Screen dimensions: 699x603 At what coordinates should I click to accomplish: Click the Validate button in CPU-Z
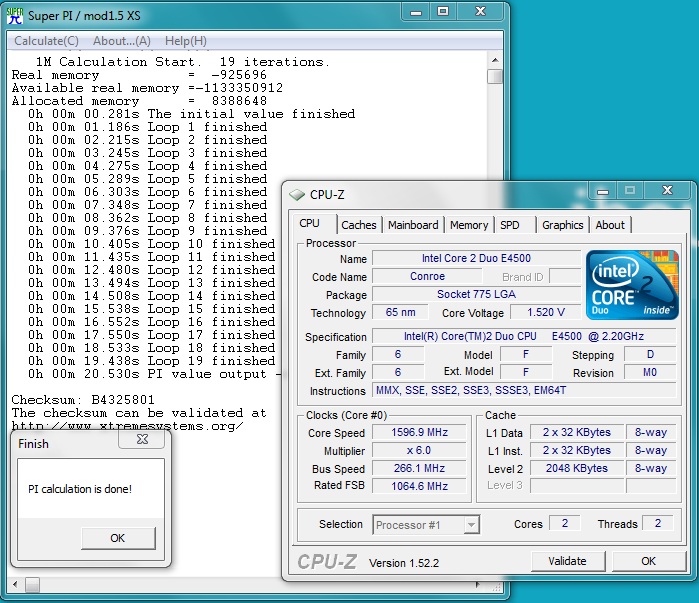tap(568, 561)
